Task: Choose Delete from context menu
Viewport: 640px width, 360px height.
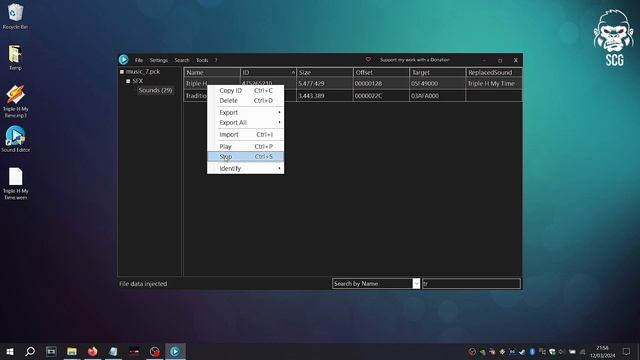Action: 246,100
